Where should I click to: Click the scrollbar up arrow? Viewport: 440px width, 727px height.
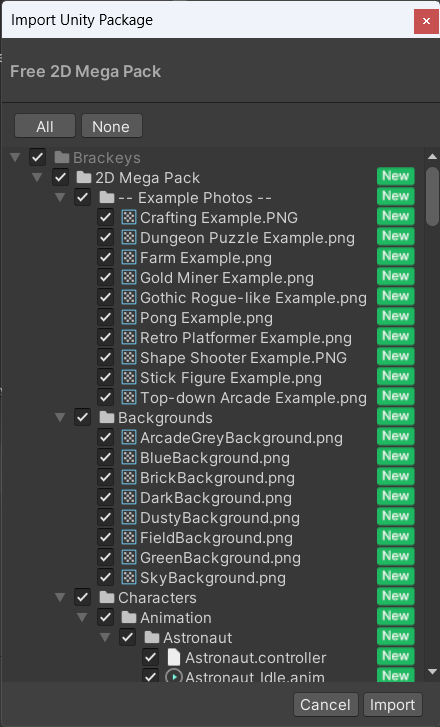coord(433,157)
